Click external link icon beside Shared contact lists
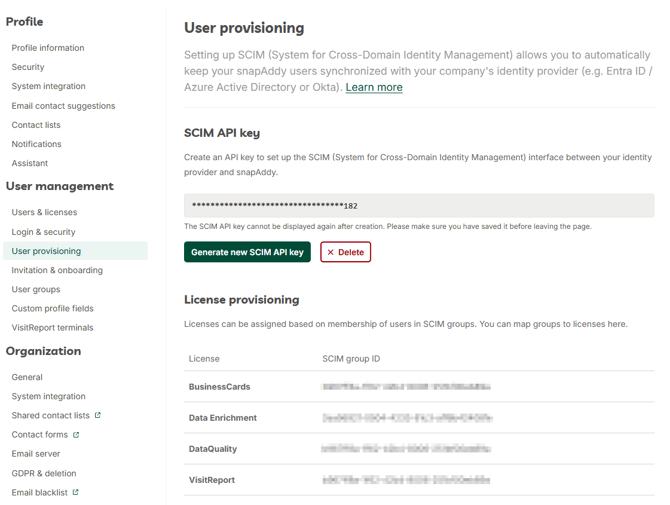Screen dimensions: 670x505 click(98, 416)
